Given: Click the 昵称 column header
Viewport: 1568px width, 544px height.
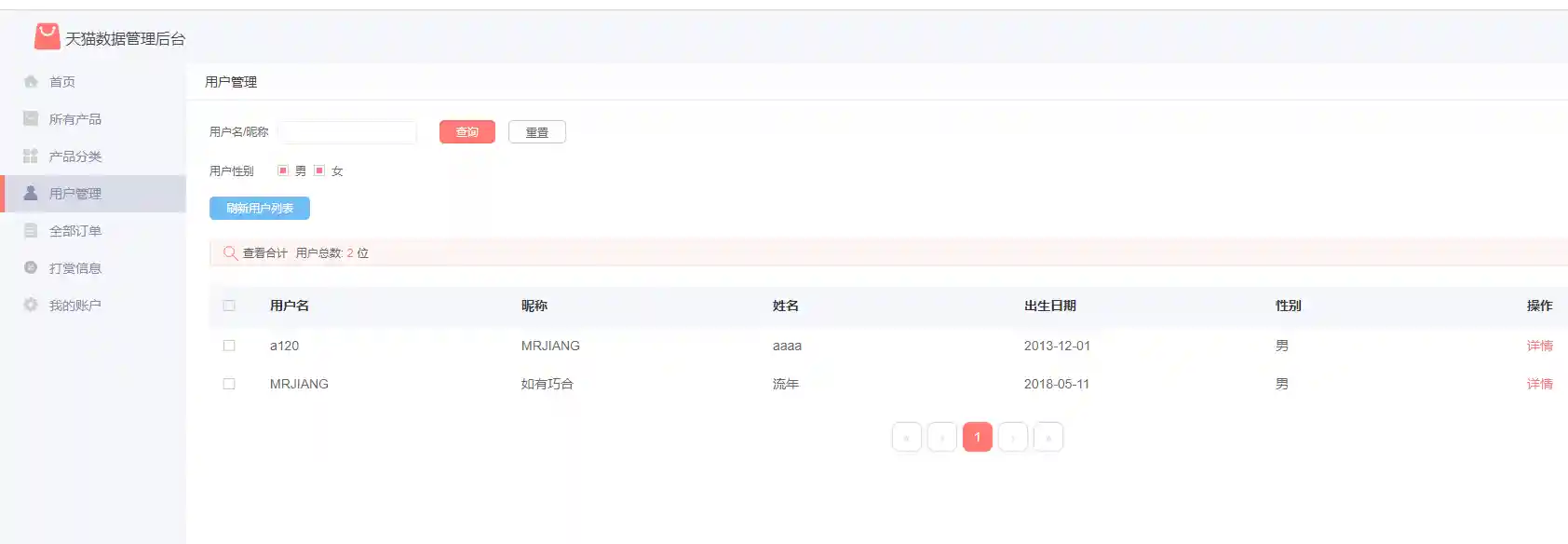Looking at the screenshot, I should [x=534, y=306].
